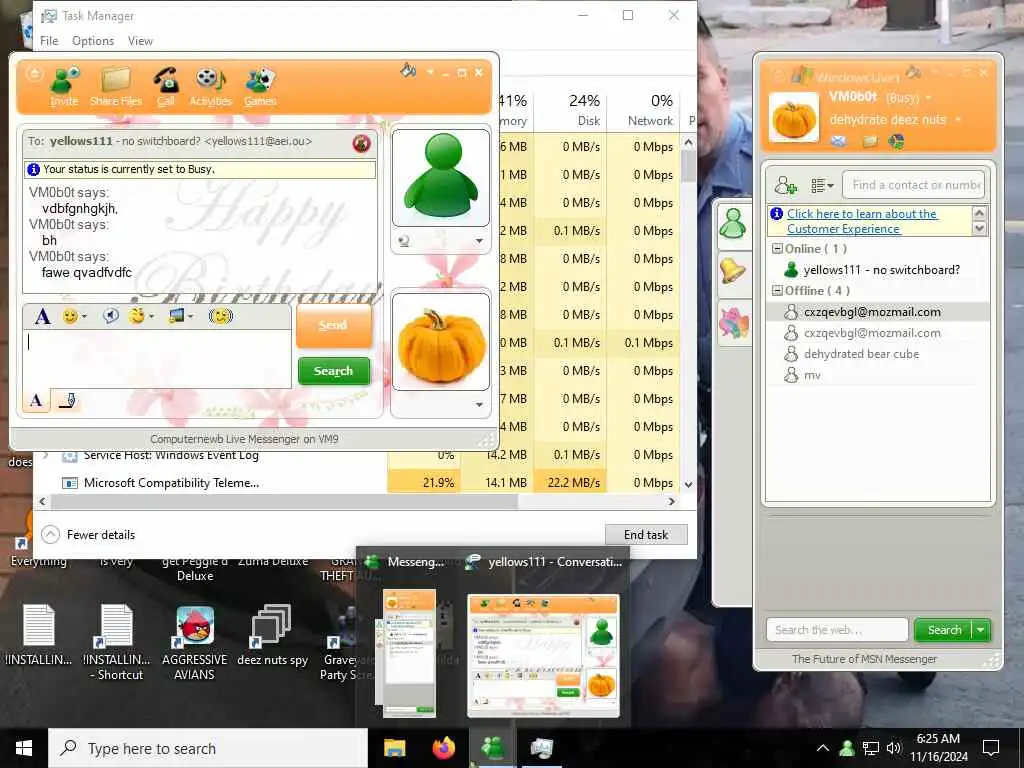Screen dimensions: 1024x768
Task: Open MSN Today icon in Messenger header
Action: [896, 141]
